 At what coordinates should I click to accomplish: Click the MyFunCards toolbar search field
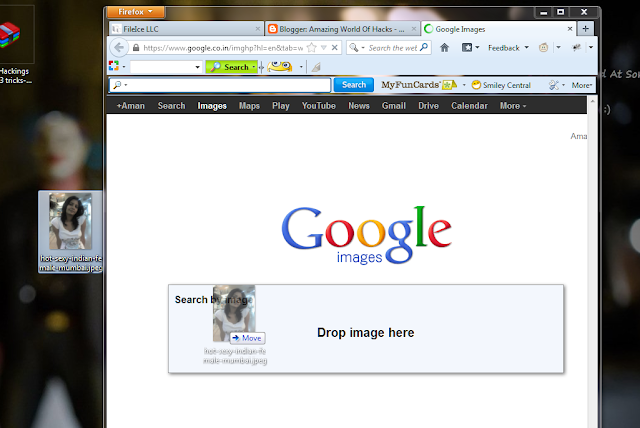click(220, 85)
